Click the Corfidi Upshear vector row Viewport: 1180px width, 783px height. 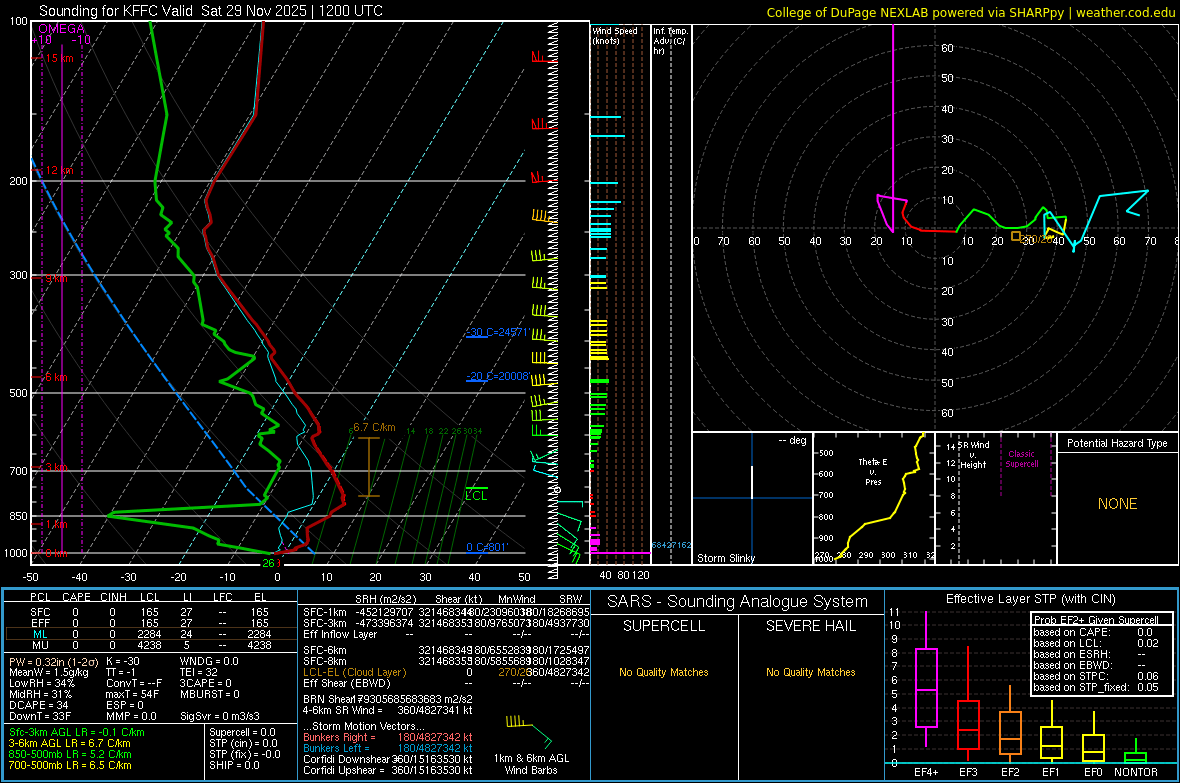point(388,770)
